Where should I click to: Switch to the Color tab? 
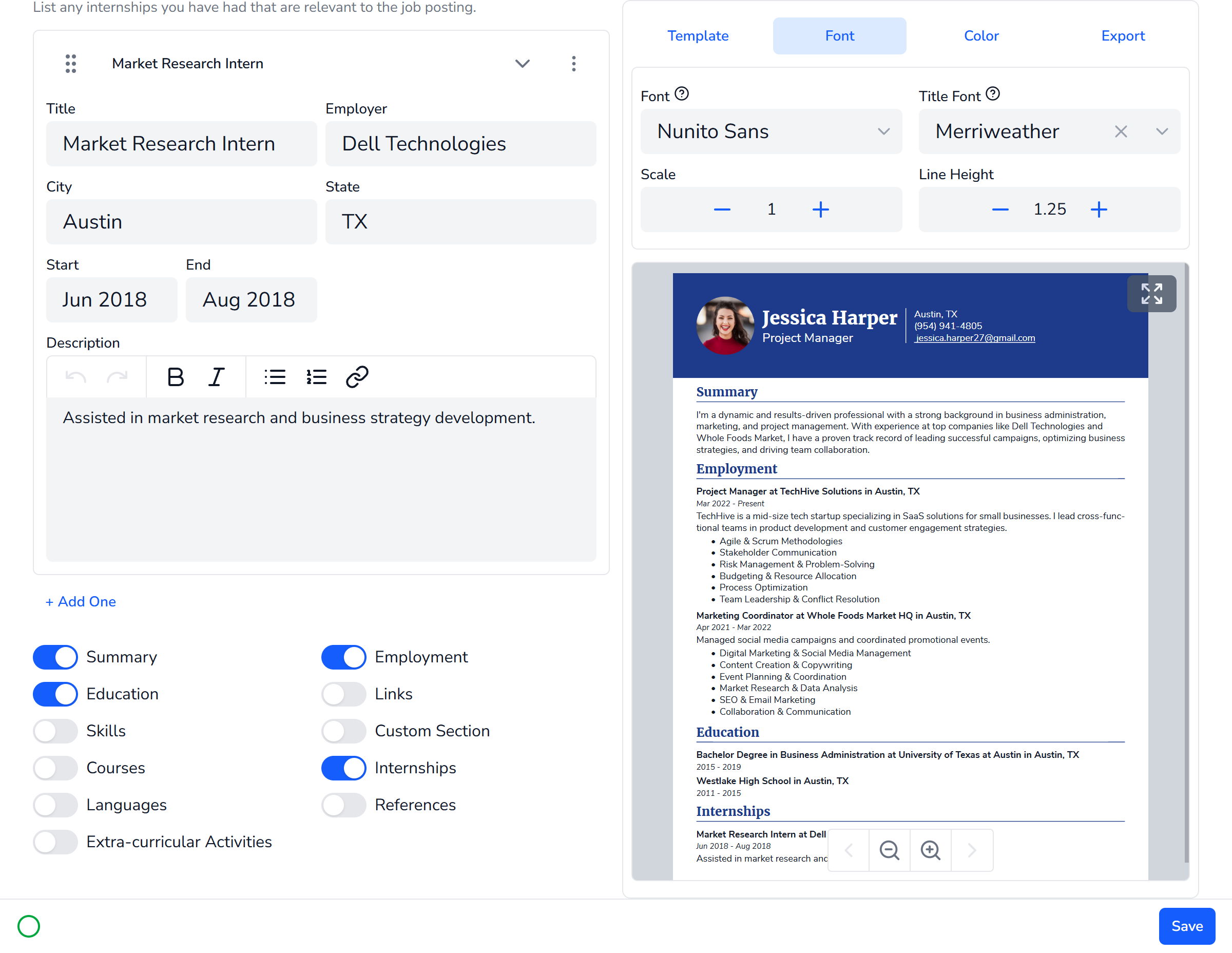coord(981,35)
